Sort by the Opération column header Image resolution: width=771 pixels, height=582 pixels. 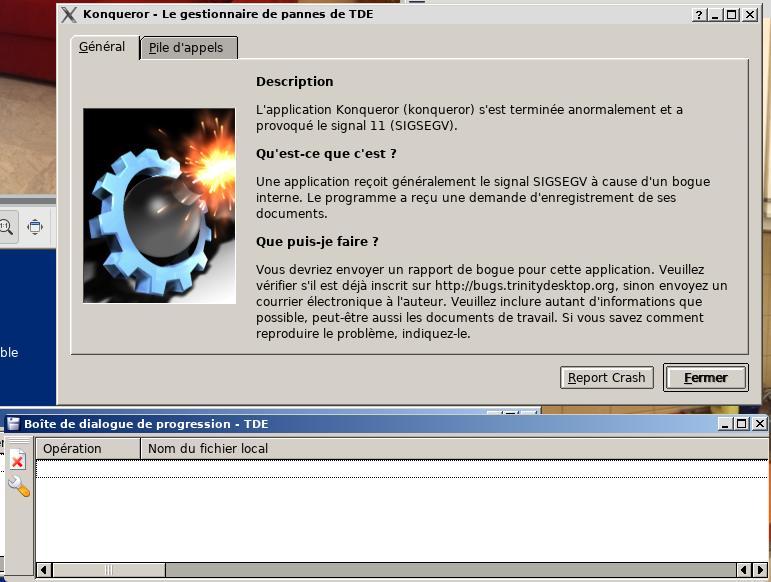click(88, 449)
